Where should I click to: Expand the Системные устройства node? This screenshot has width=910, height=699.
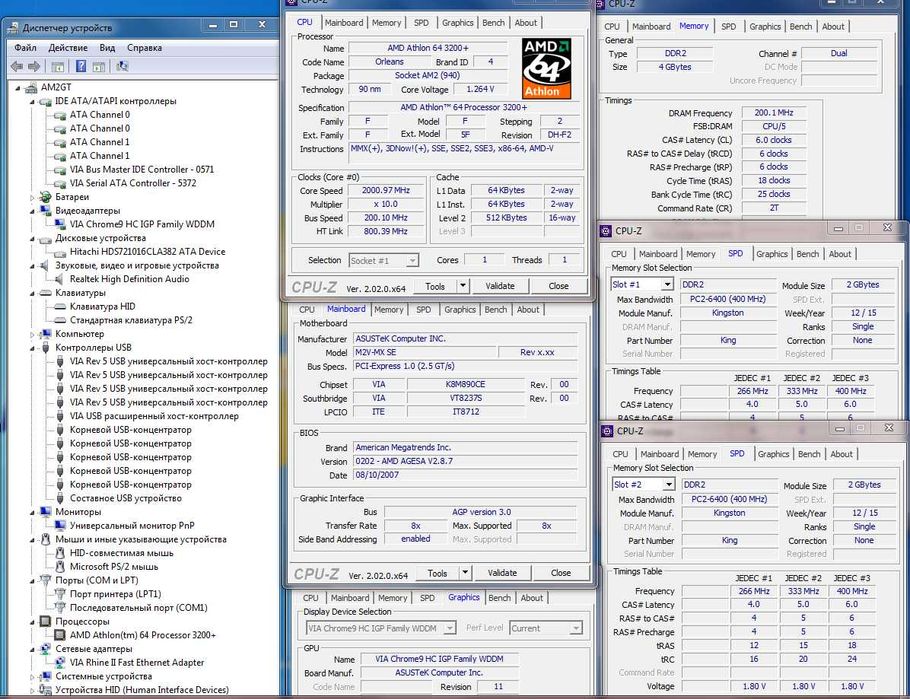(32, 676)
